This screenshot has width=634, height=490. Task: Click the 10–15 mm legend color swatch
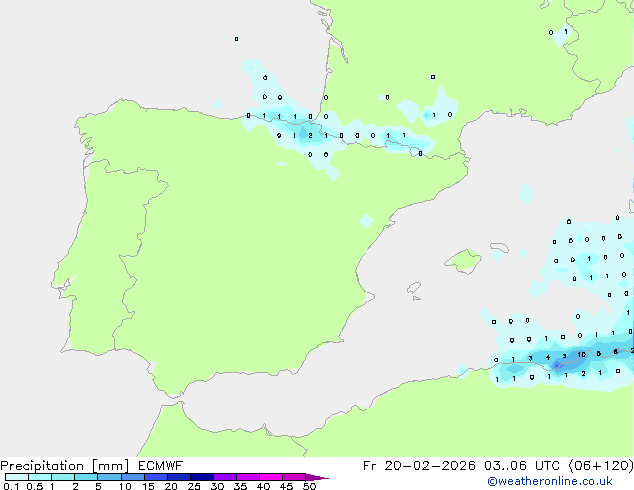click(133, 477)
